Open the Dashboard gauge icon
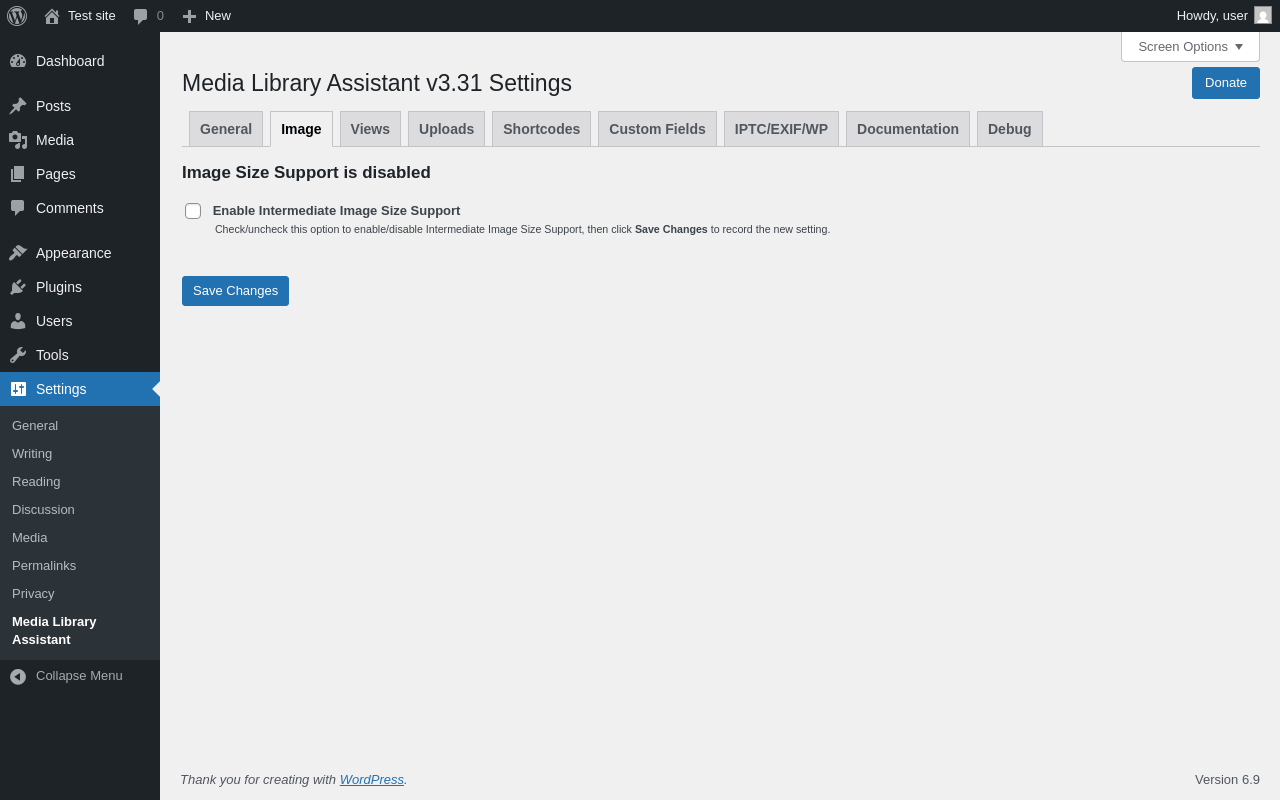 tap(18, 61)
